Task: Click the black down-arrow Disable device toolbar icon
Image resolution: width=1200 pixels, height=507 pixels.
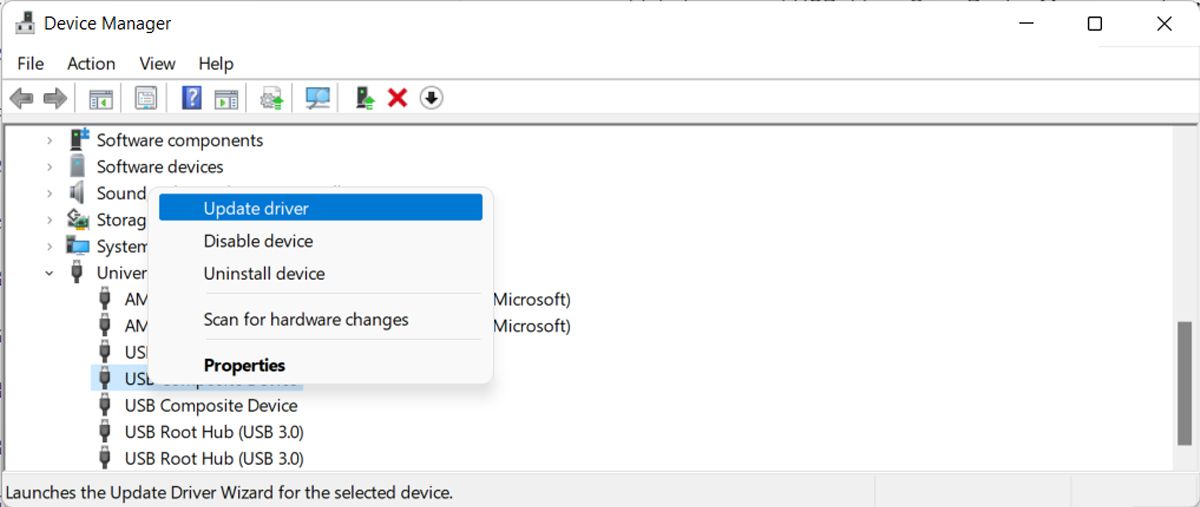Action: 431,98
